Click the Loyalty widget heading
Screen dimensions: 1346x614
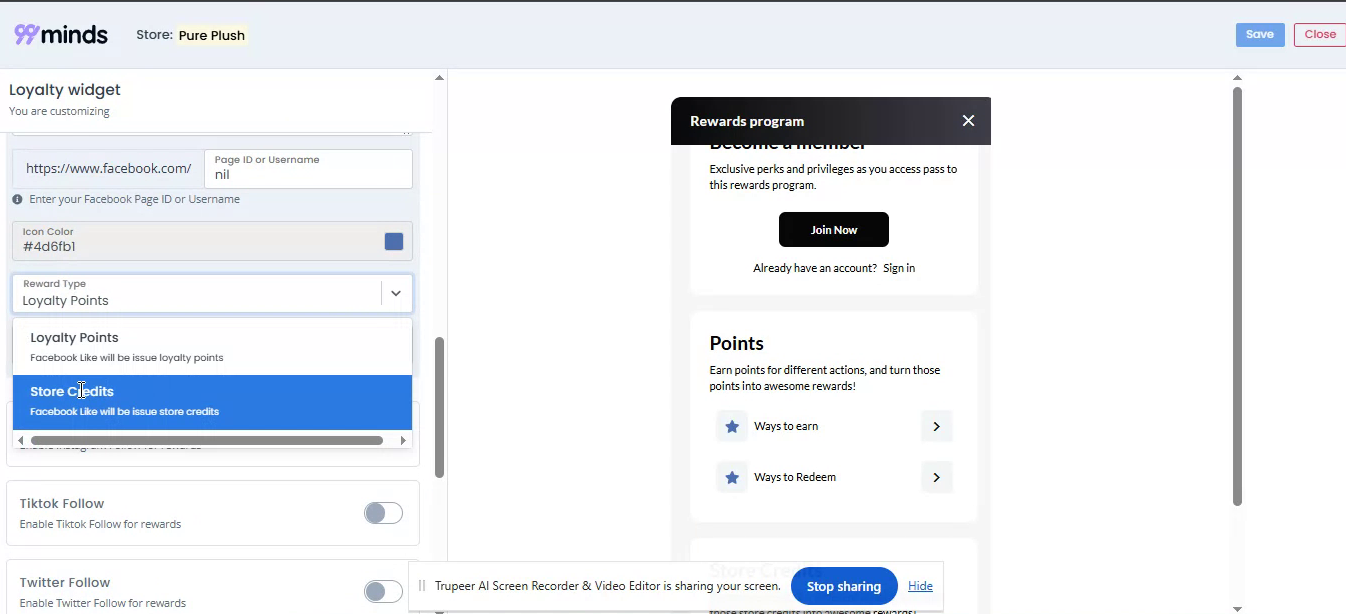[65, 89]
